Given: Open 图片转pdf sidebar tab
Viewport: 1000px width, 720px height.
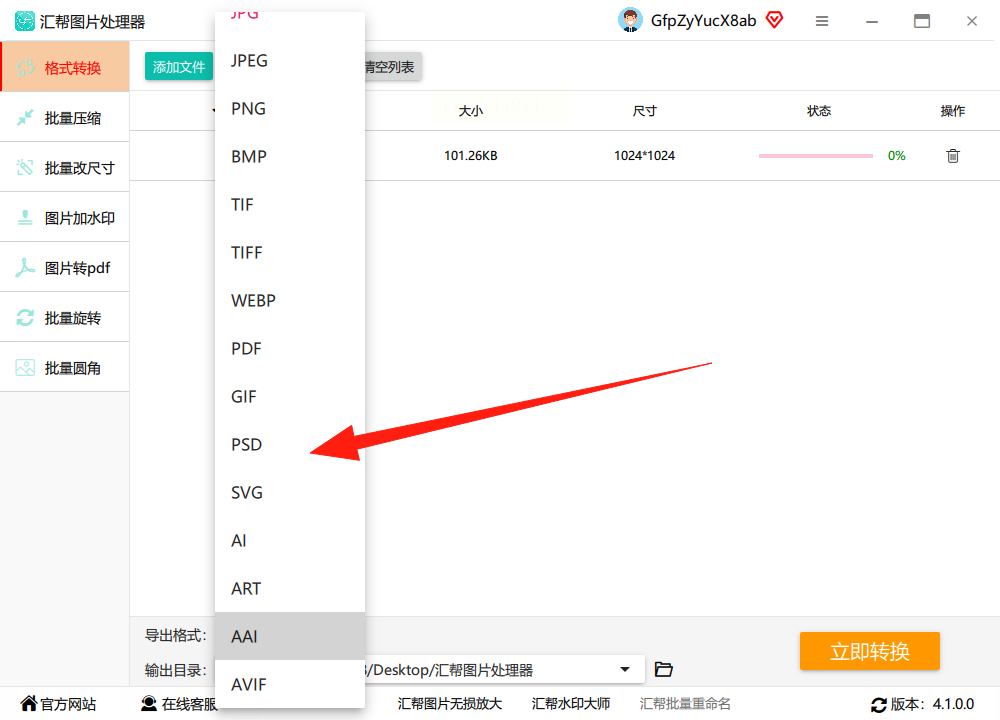Looking at the screenshot, I should click(65, 268).
